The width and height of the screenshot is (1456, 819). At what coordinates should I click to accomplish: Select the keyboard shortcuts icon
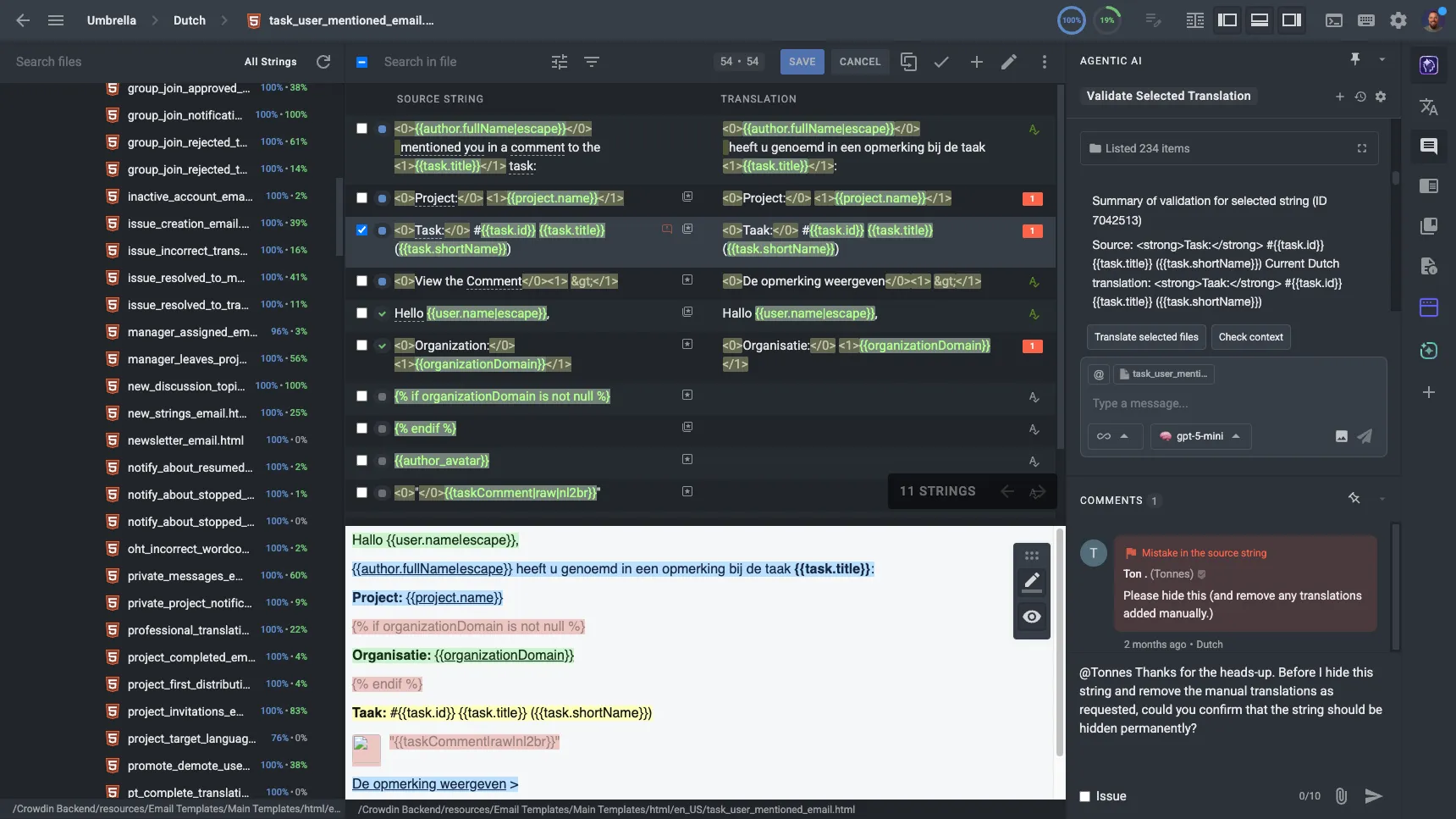(x=1365, y=19)
